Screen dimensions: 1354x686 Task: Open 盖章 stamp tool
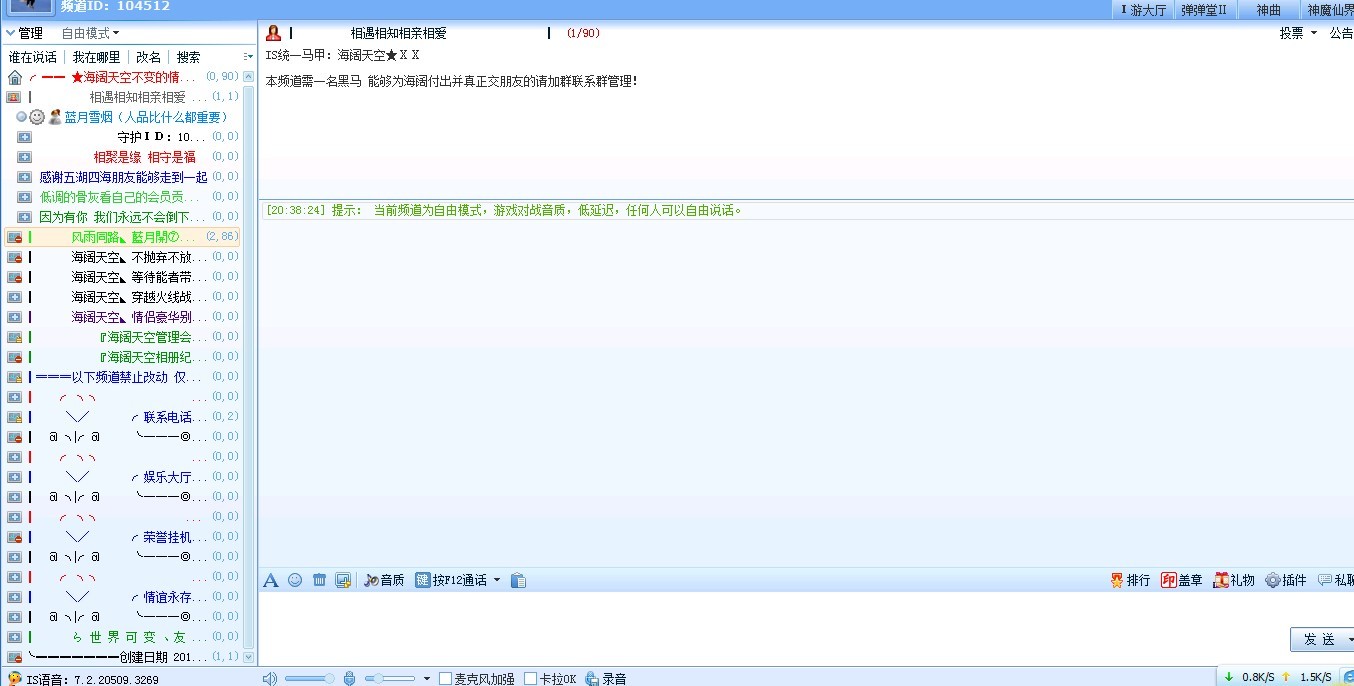[x=1181, y=580]
